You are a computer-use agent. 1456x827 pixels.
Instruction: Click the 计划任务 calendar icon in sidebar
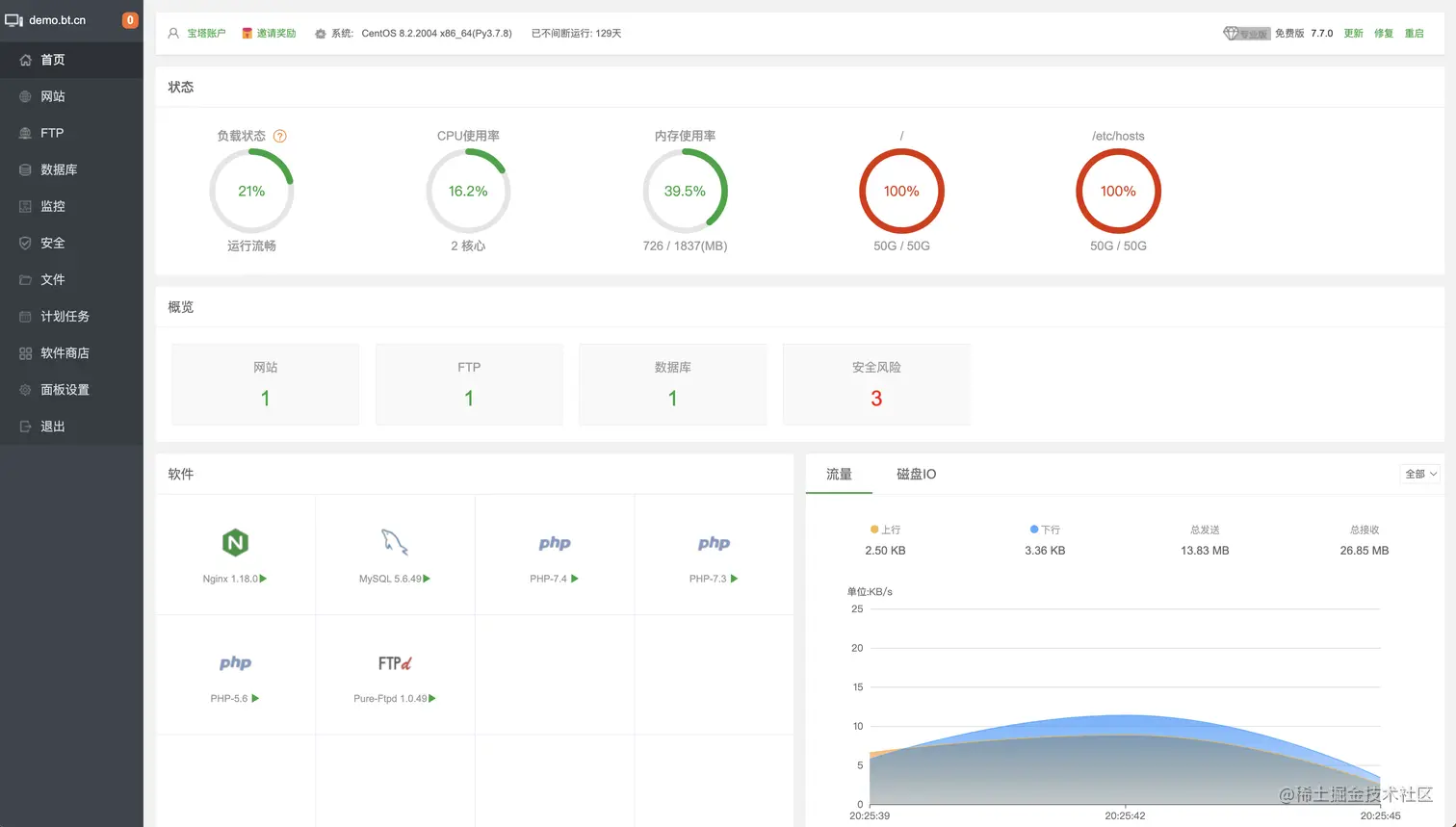[x=26, y=316]
